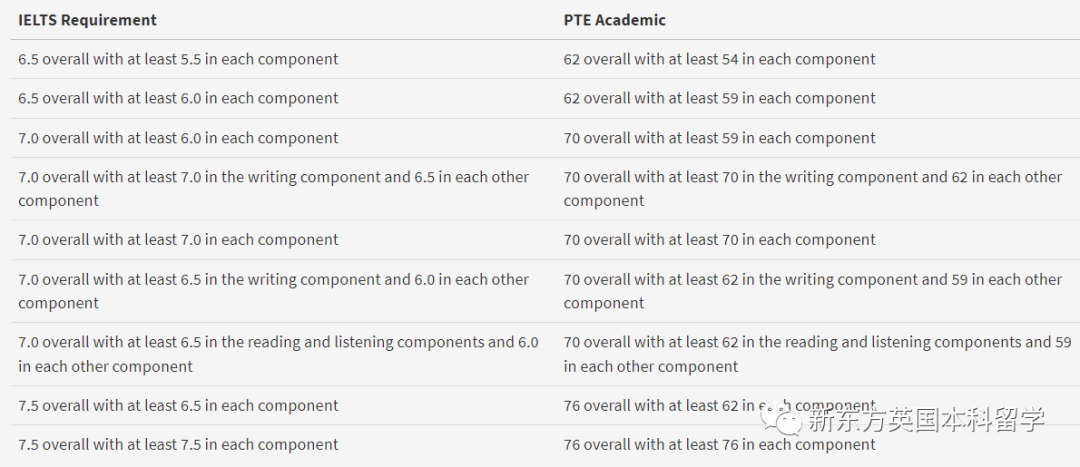Click the 新东方英国本科留学 watermark text
Viewport: 1080px width, 467px height.
click(926, 419)
